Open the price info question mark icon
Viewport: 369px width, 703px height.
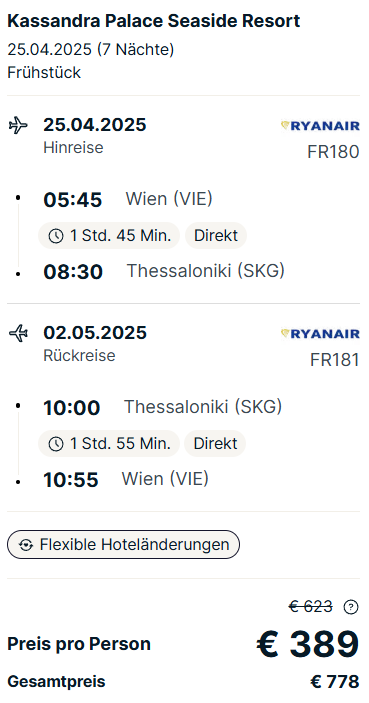point(351,607)
